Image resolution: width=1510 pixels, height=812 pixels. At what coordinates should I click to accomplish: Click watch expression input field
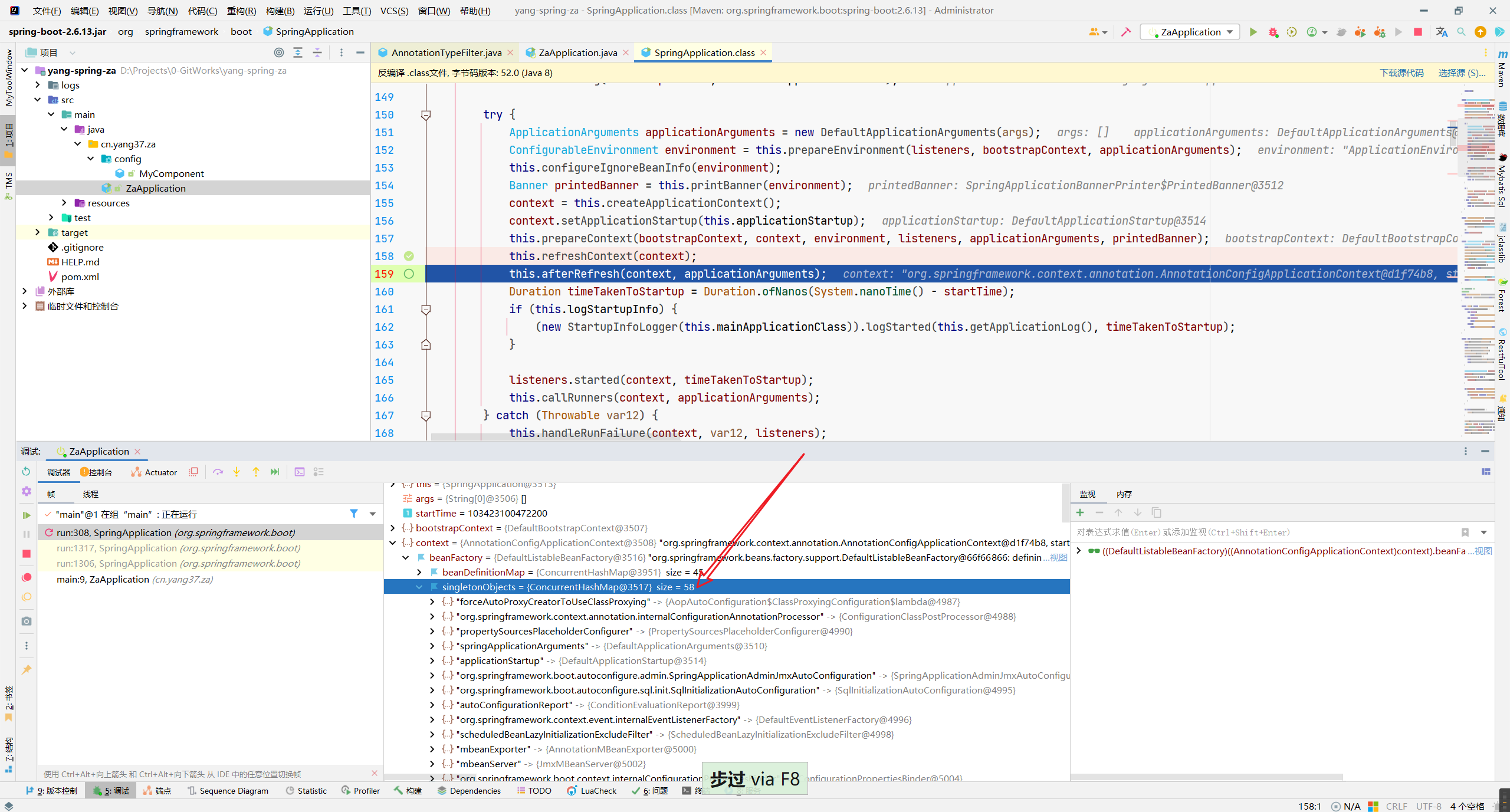(1265, 532)
